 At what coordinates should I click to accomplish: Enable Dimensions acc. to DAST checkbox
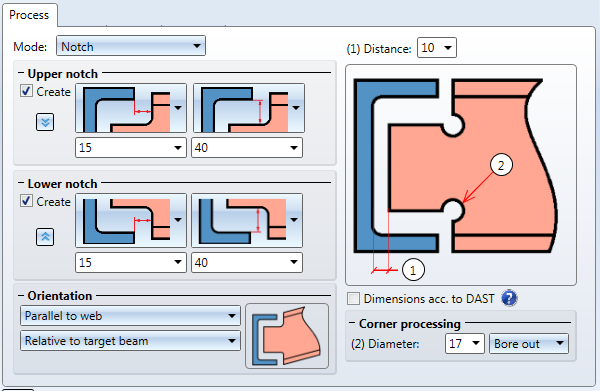click(x=354, y=298)
